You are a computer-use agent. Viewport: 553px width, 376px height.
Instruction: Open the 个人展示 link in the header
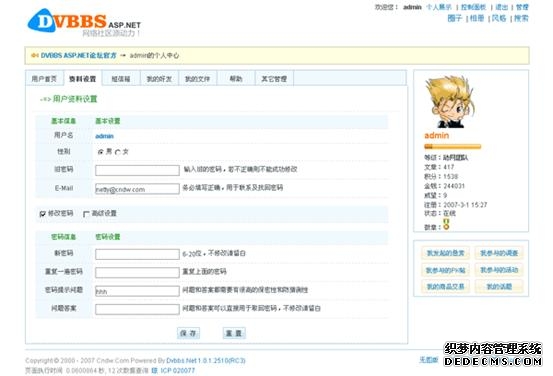point(439,7)
